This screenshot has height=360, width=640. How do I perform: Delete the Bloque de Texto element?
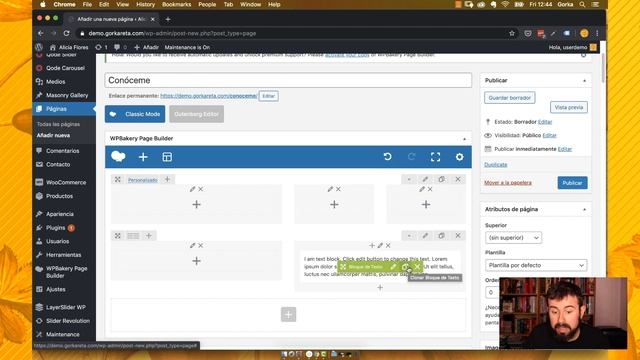click(x=417, y=267)
